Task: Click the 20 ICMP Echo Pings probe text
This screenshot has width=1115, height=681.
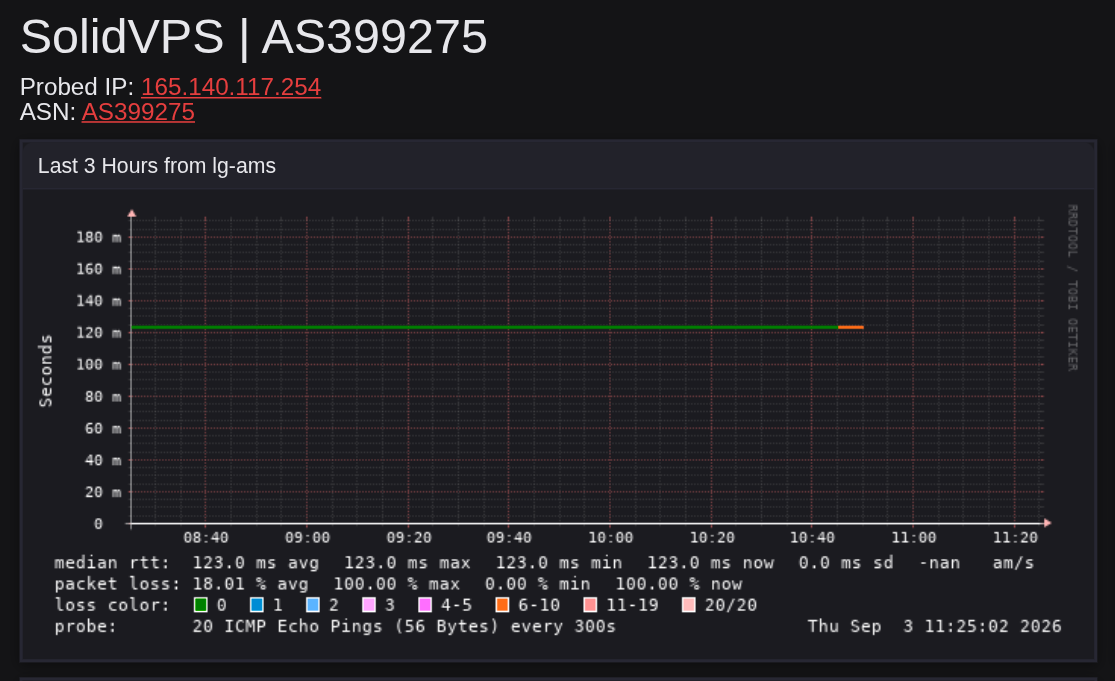Action: pyautogui.click(x=404, y=626)
